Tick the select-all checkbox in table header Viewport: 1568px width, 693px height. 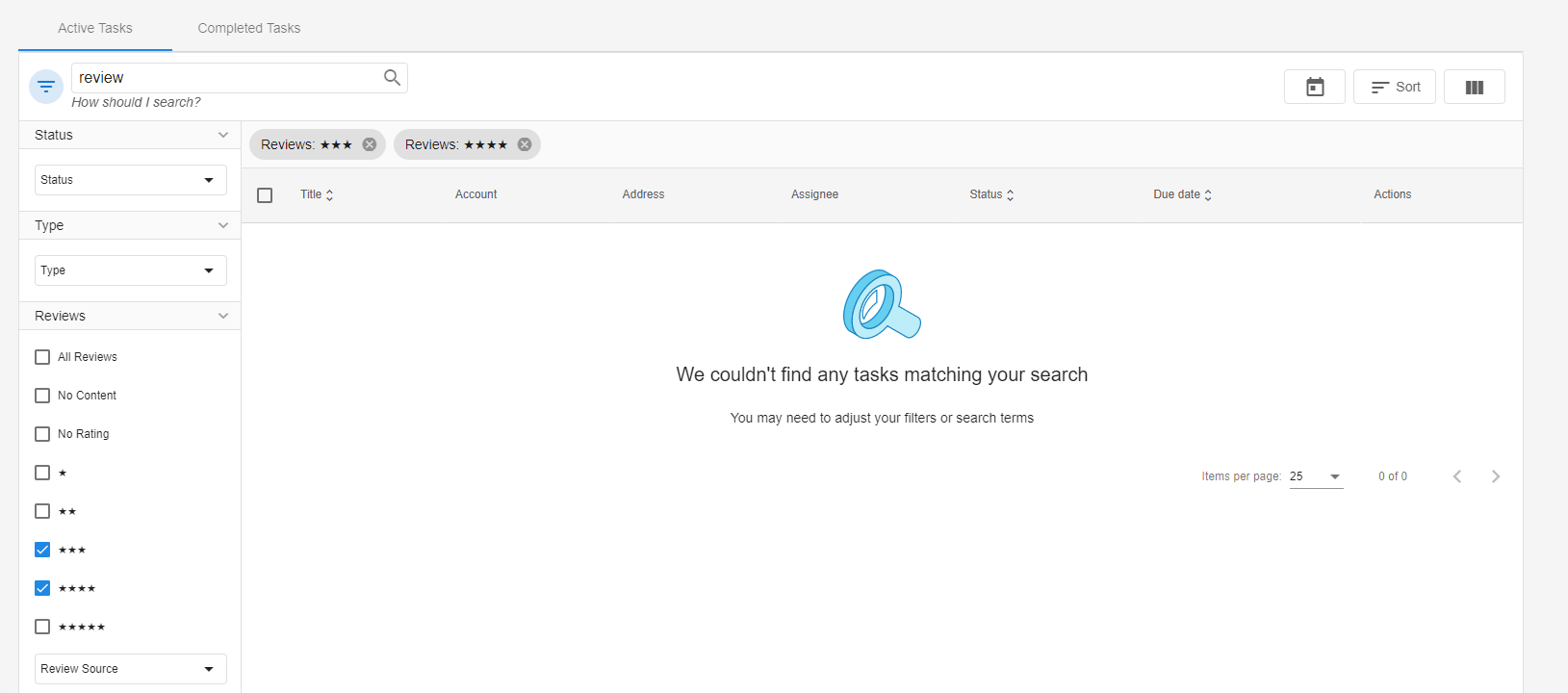pyautogui.click(x=265, y=195)
